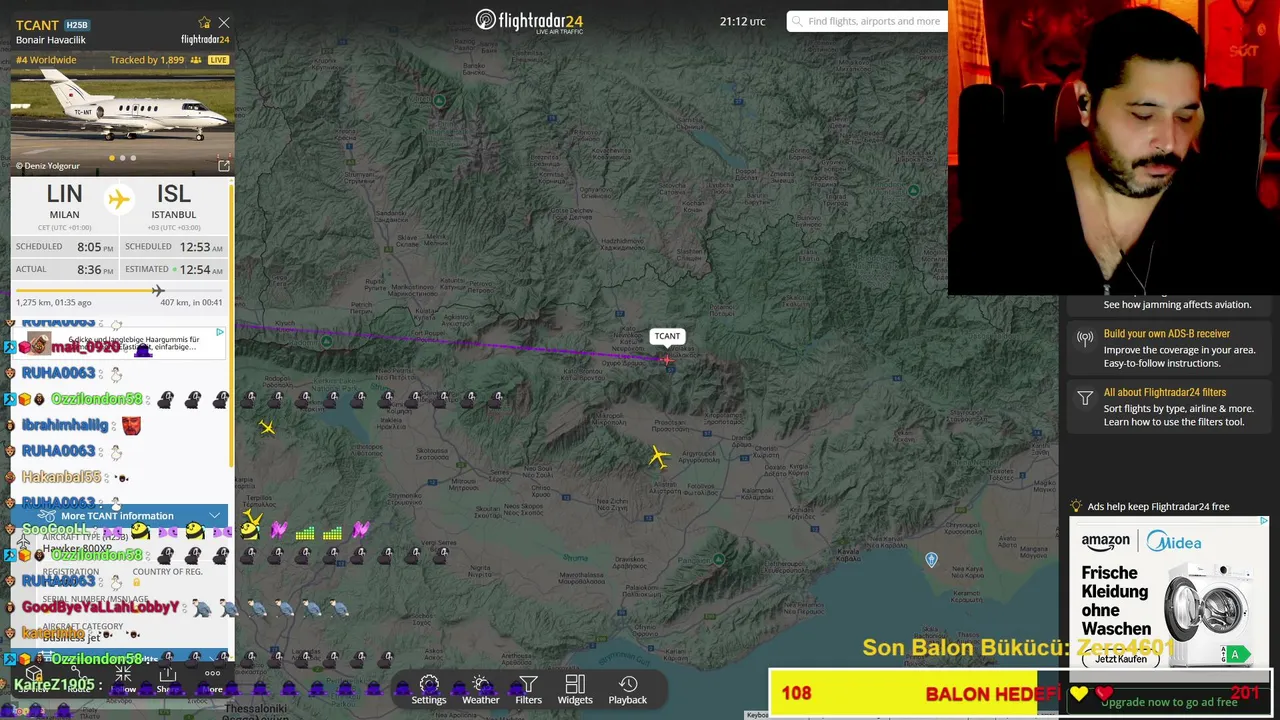The image size is (1280, 720).
Task: Expand More TCANT information chevron
Action: click(214, 516)
